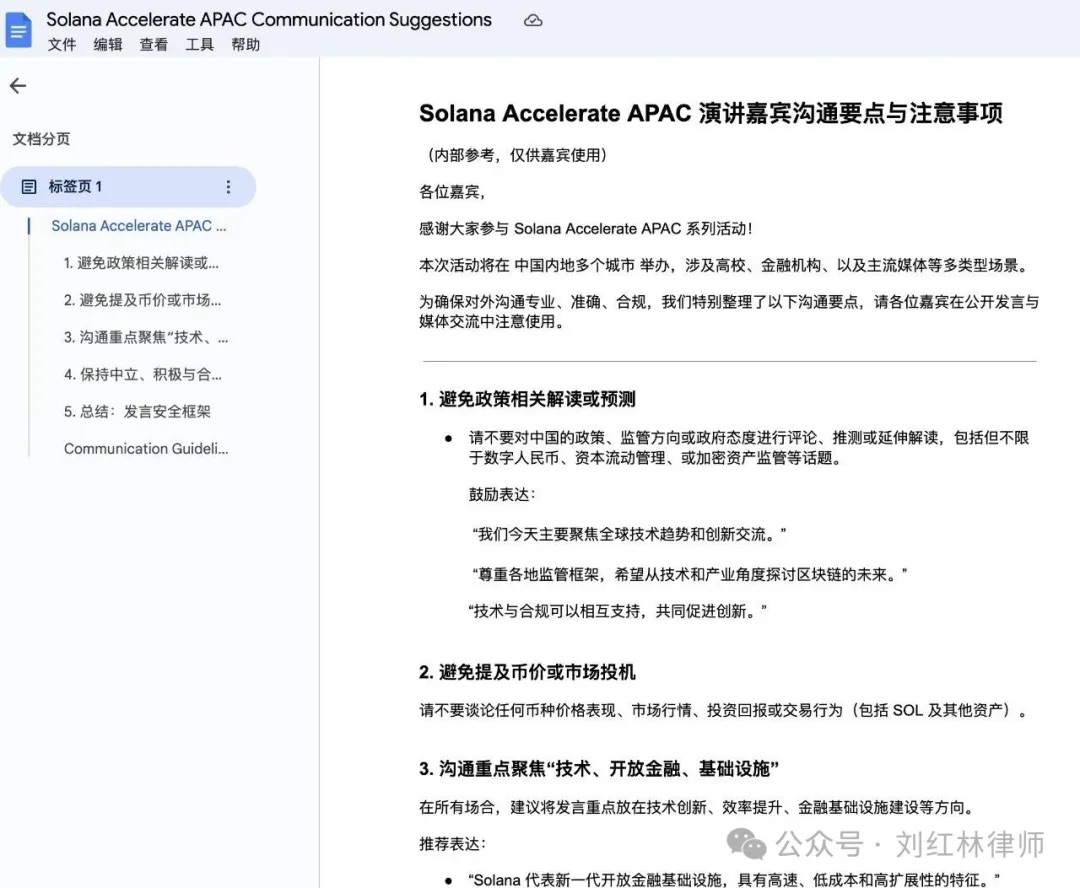Open the 帮助 menu
1080x888 pixels.
coord(245,44)
